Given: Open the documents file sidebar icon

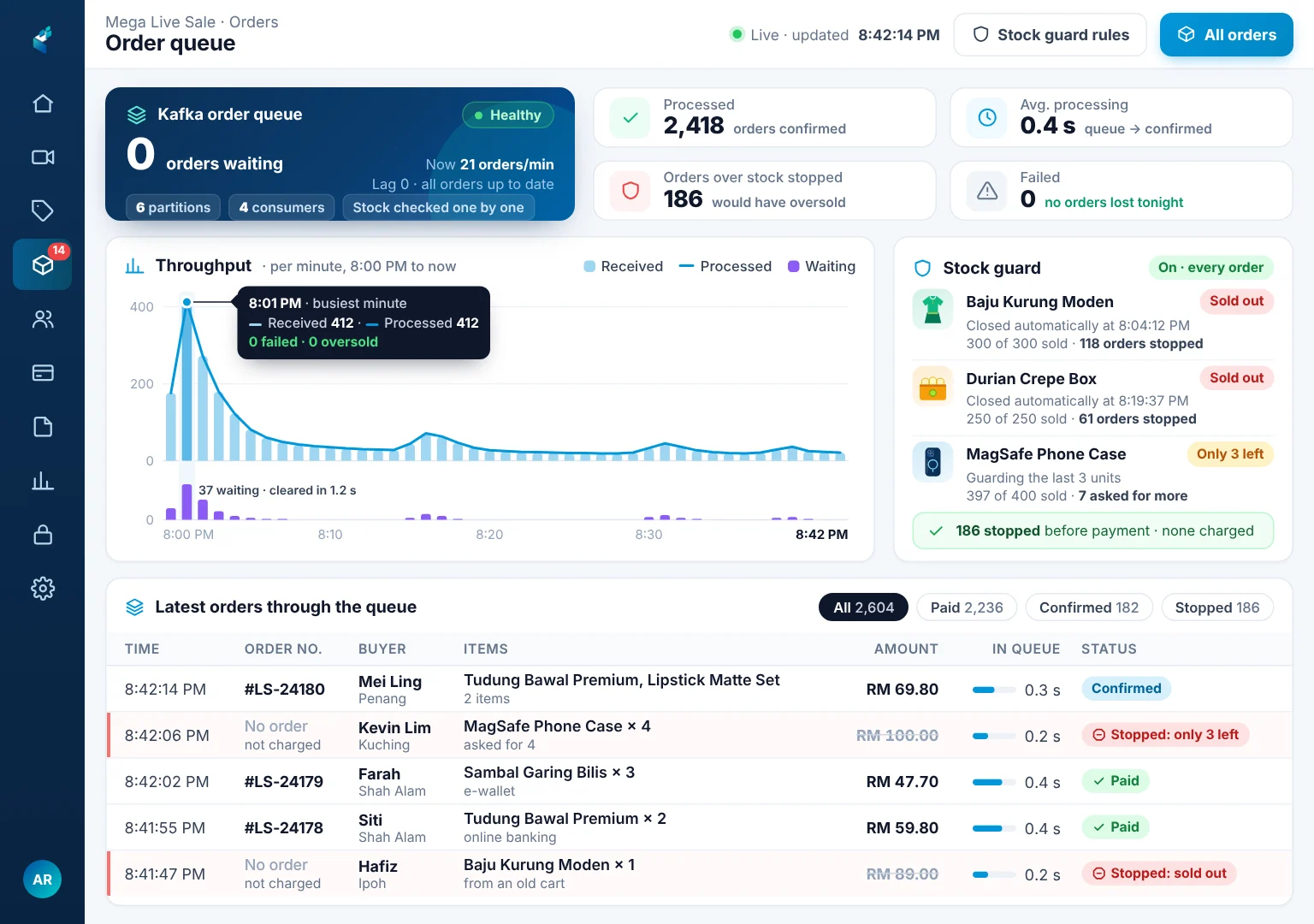Looking at the screenshot, I should [x=43, y=427].
